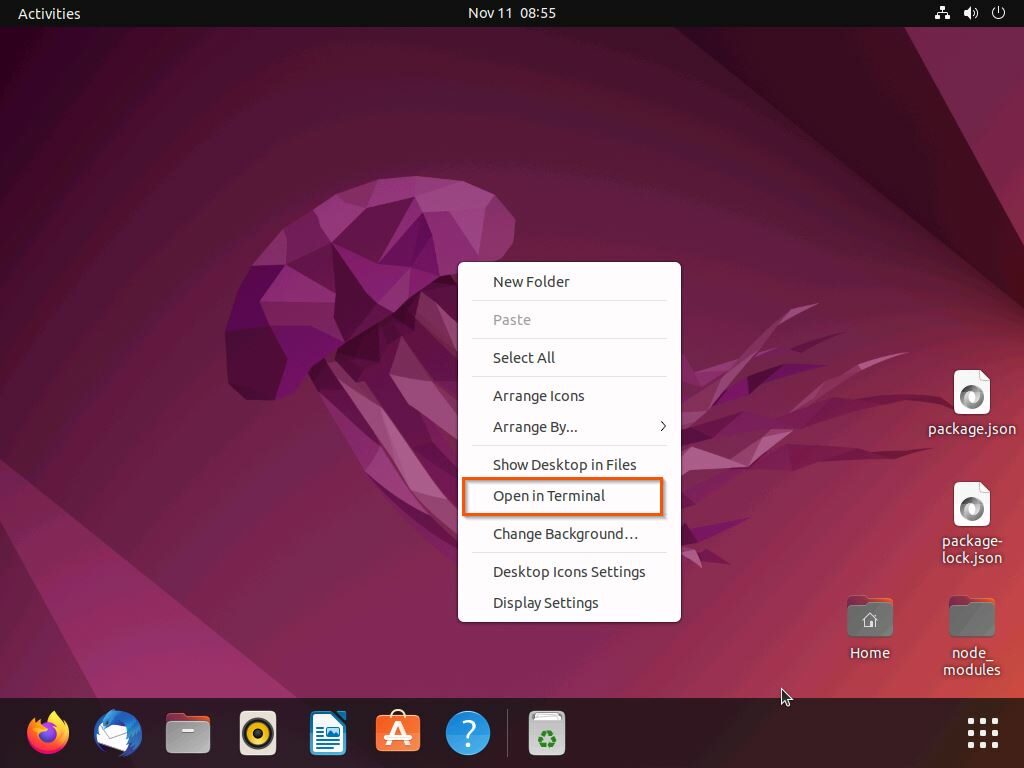The width and height of the screenshot is (1024, 768).
Task: Open the calendar from the clock
Action: click(x=512, y=13)
